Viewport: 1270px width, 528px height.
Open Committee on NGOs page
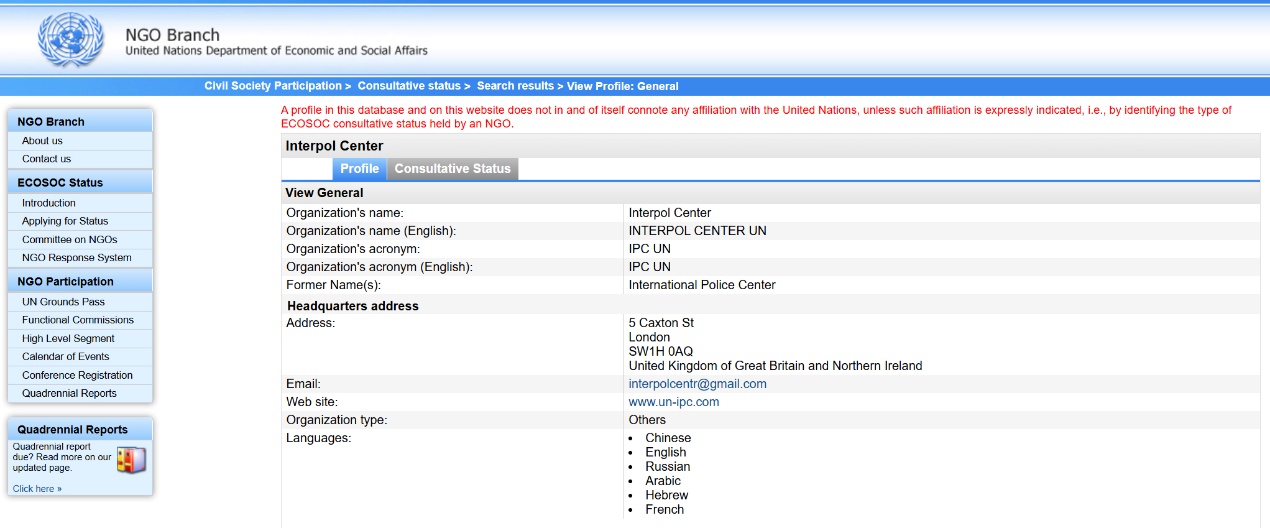tap(69, 240)
